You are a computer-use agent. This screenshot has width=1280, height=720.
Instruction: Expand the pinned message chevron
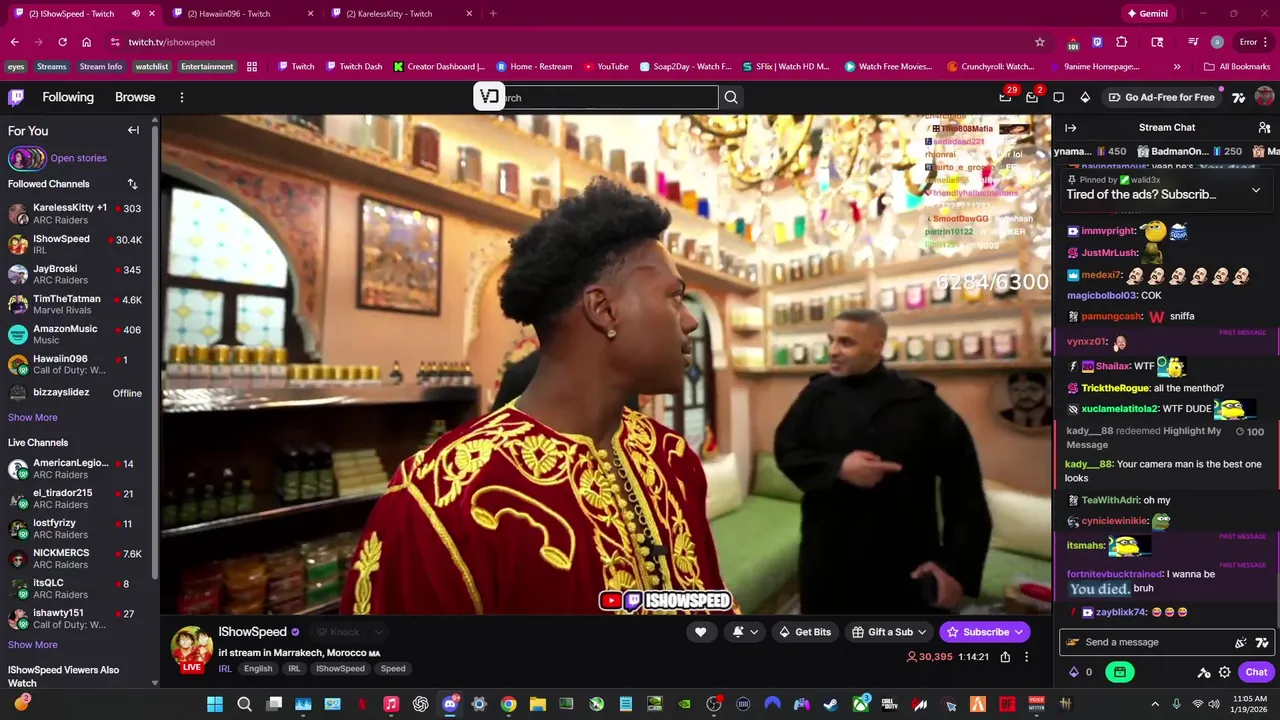pos(1256,190)
